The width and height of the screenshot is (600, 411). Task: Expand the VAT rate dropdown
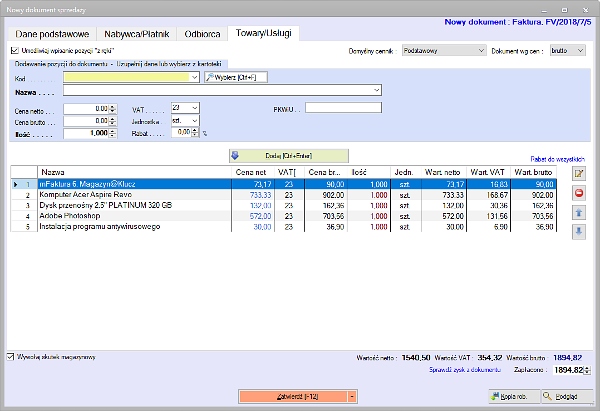click(185, 107)
